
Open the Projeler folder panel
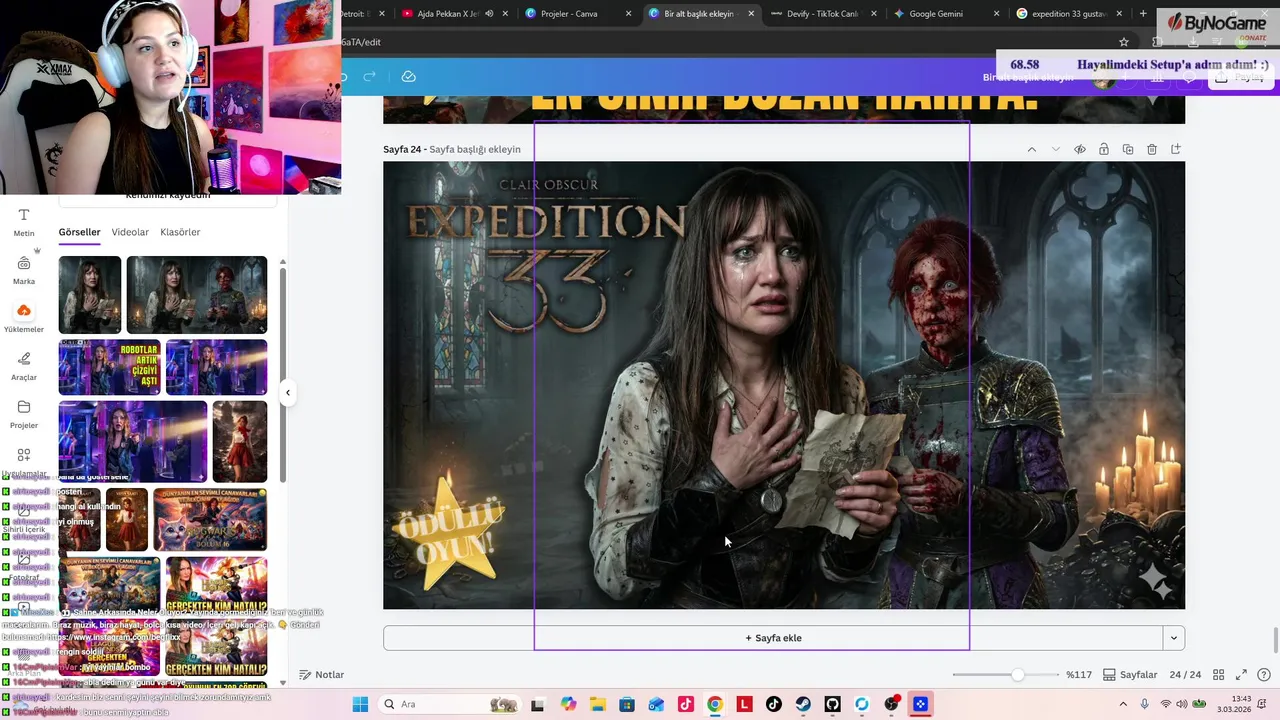tap(24, 414)
